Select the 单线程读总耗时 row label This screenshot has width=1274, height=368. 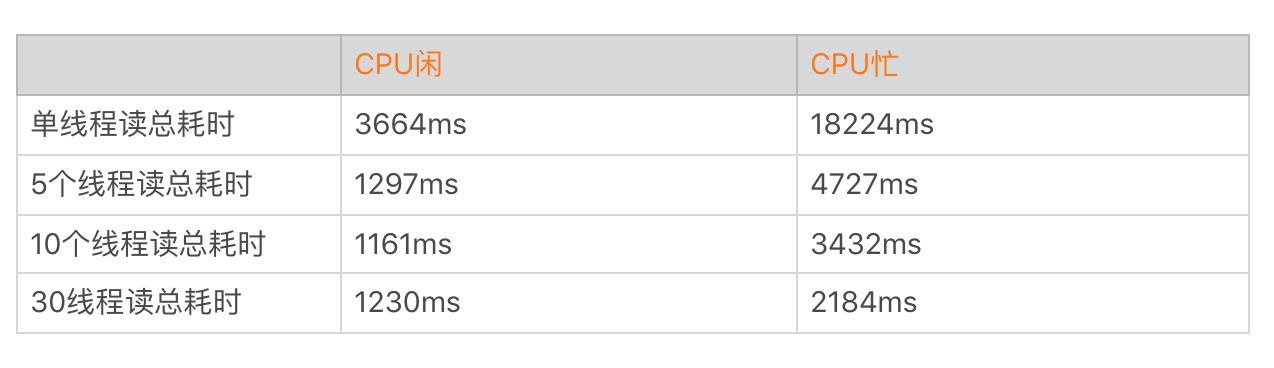tap(133, 125)
